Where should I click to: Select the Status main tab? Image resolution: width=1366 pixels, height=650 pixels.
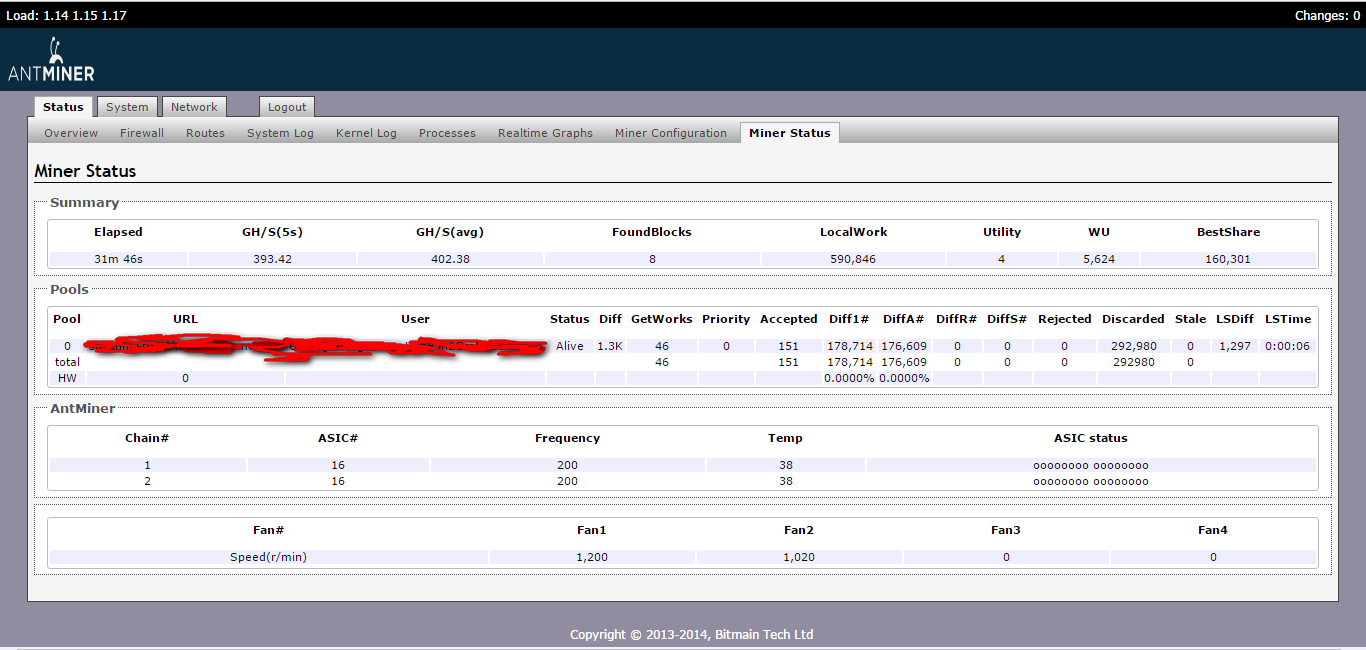click(63, 107)
